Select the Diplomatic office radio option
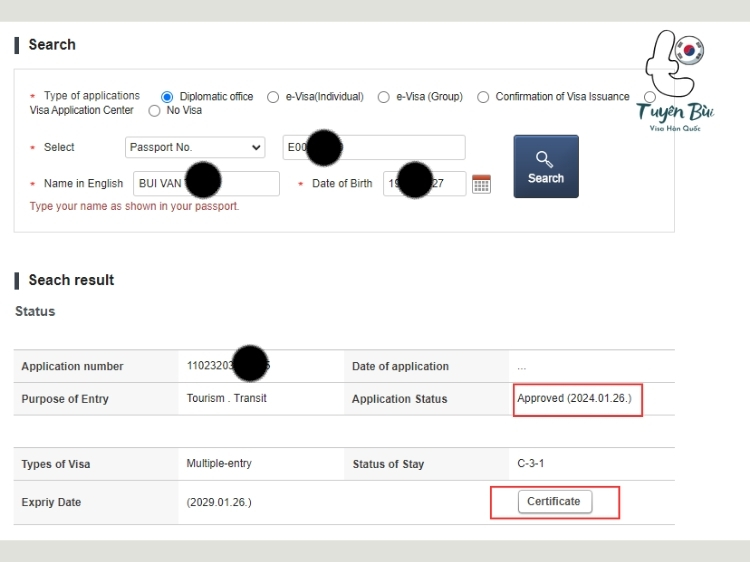 [x=167, y=97]
